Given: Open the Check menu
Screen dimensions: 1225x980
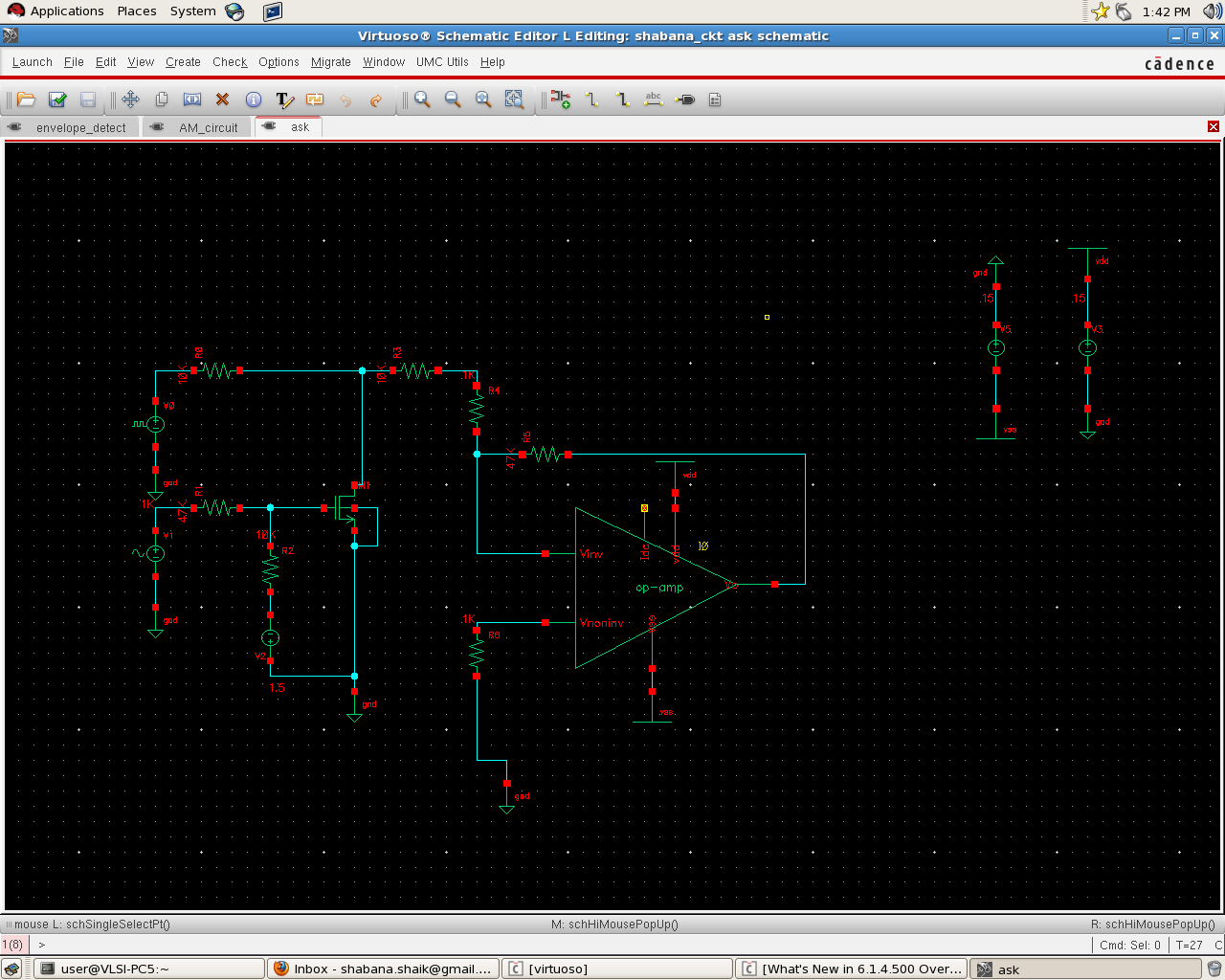Looking at the screenshot, I should 230,62.
